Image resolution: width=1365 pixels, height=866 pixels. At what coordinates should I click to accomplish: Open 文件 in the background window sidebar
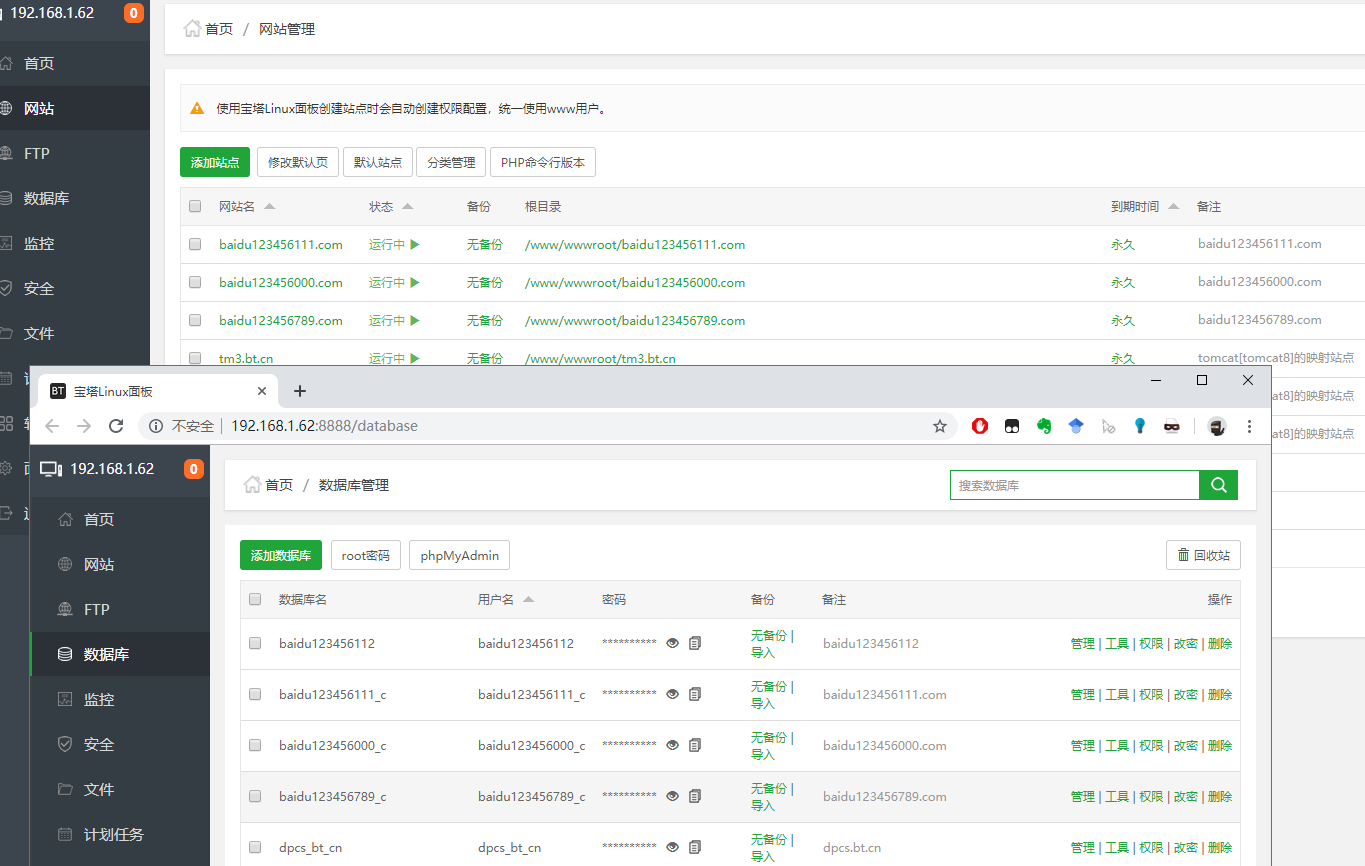click(75, 333)
